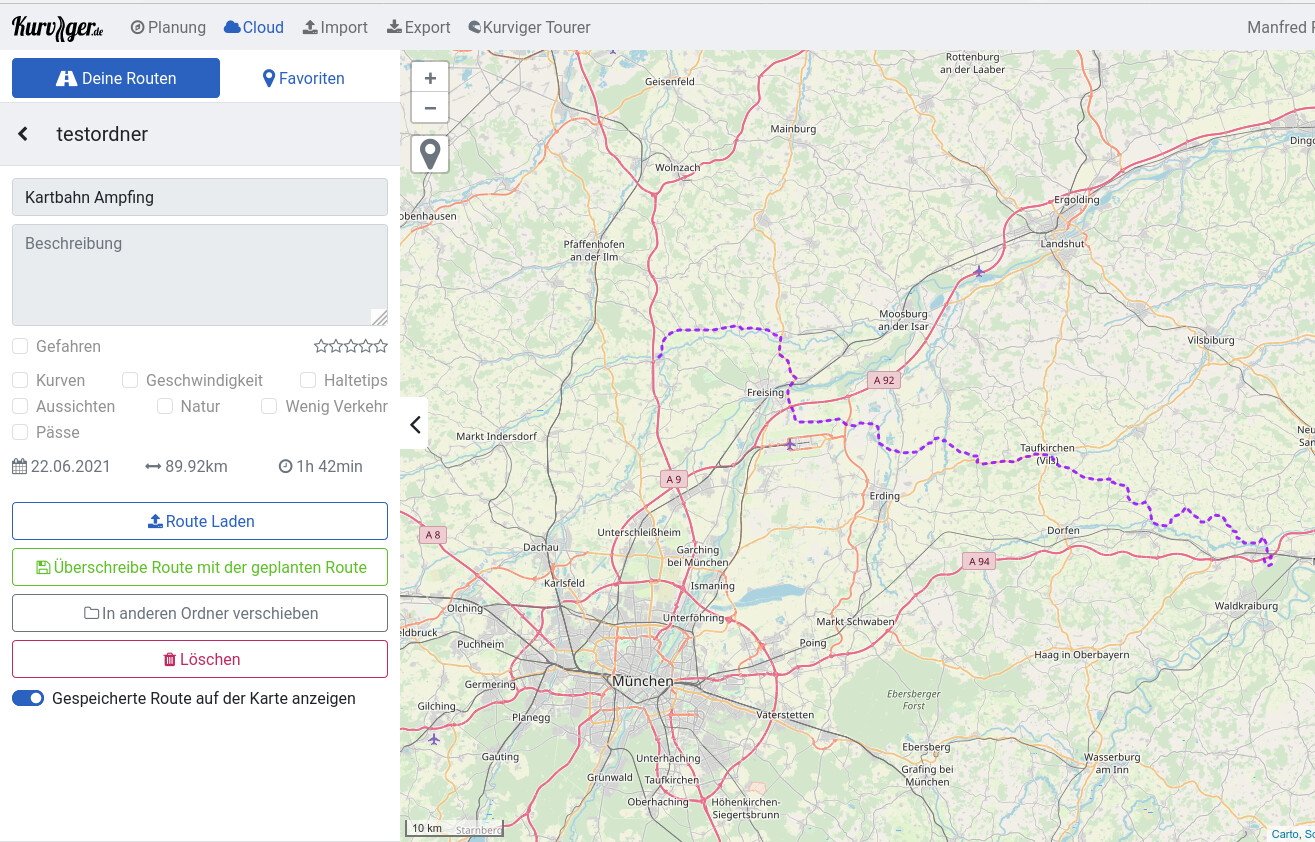
Task: Switch to Favoriten tab
Action: pos(304,78)
